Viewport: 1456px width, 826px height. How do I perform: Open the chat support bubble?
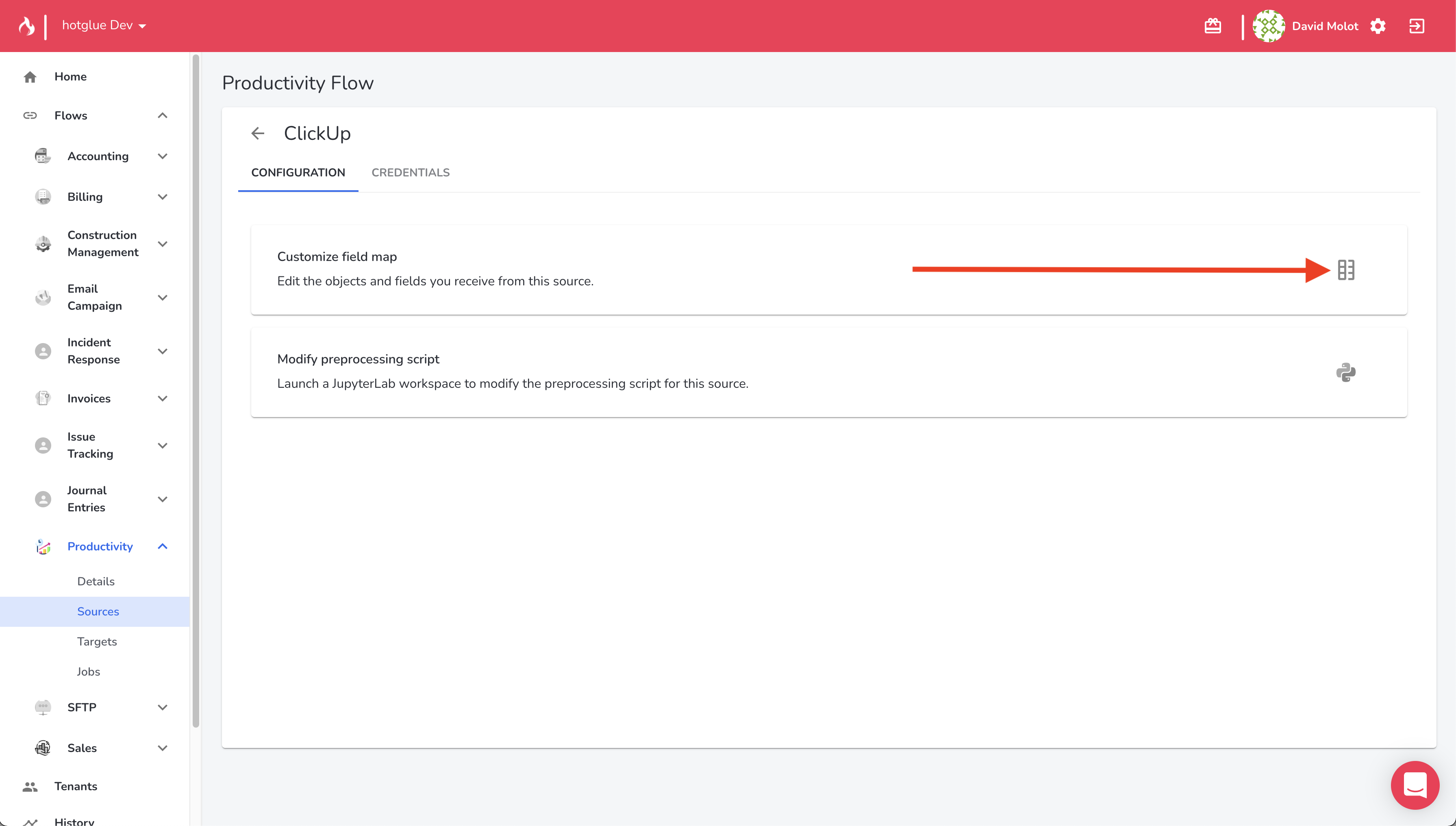1415,785
